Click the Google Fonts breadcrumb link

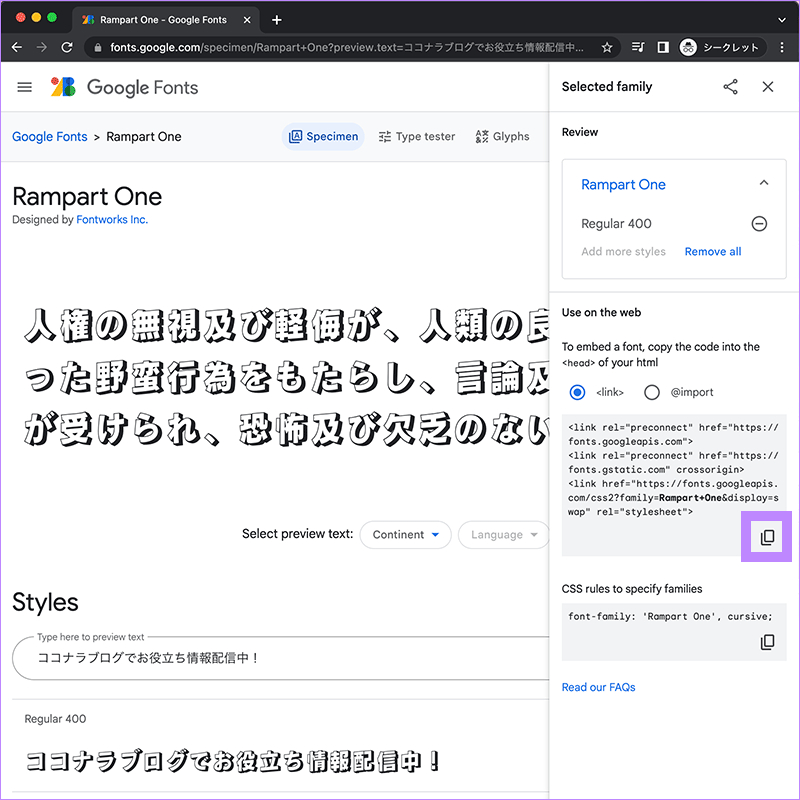(49, 136)
